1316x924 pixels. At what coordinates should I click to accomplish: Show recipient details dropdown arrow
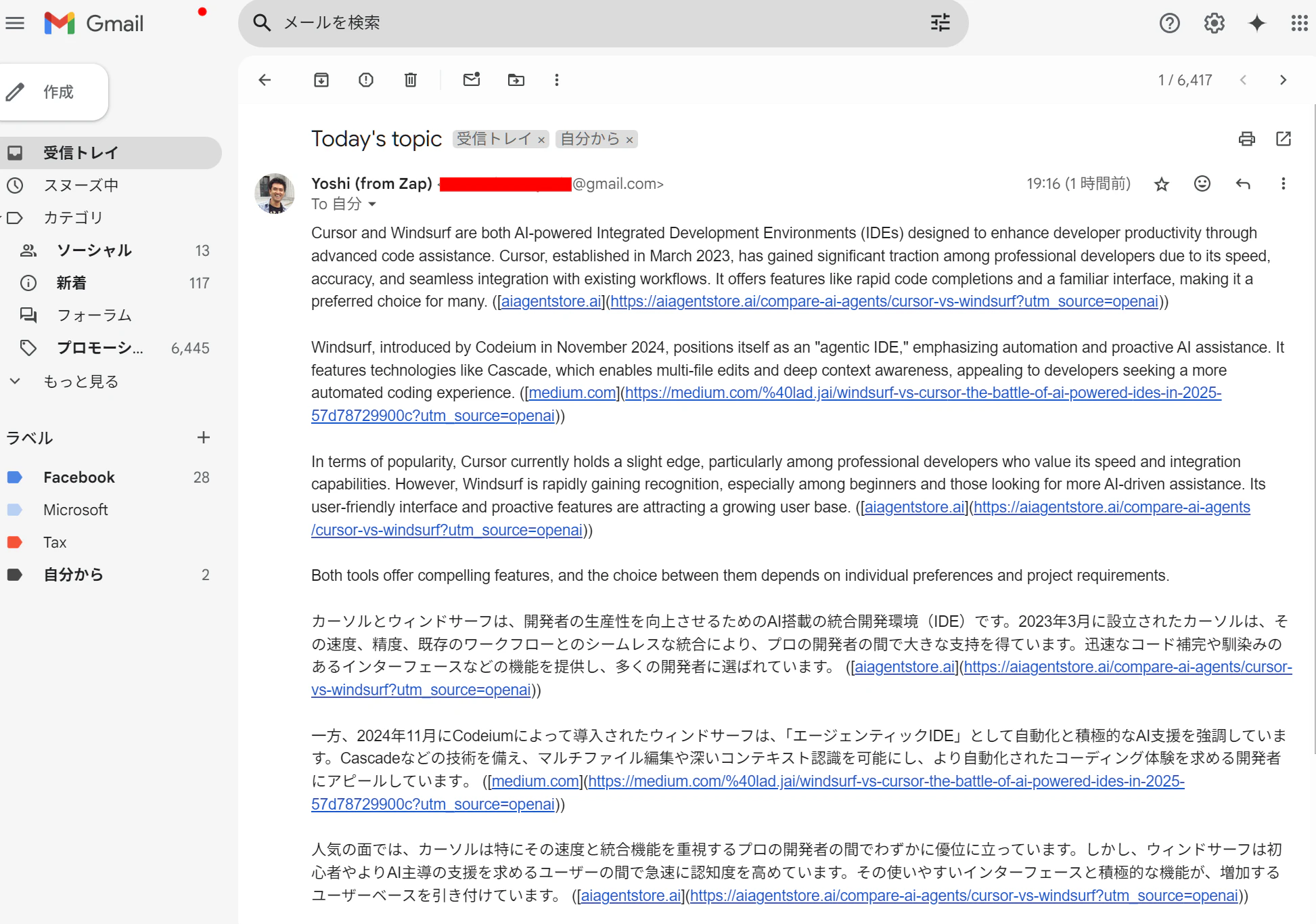point(372,204)
